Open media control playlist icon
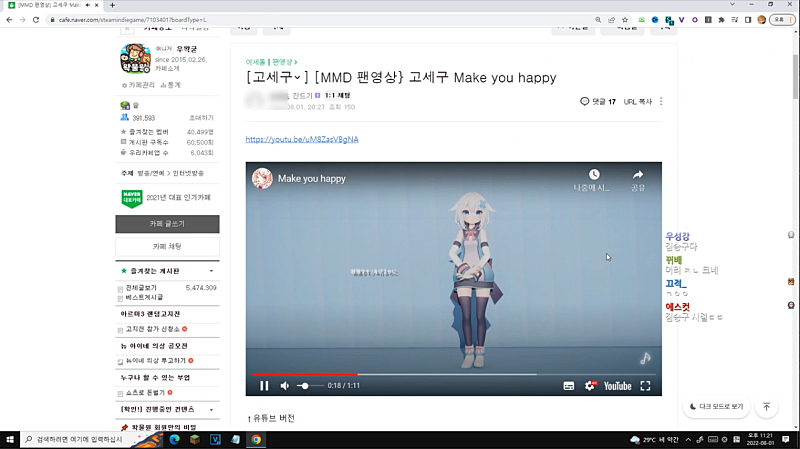Screen dimensions: 800x449 735,20
